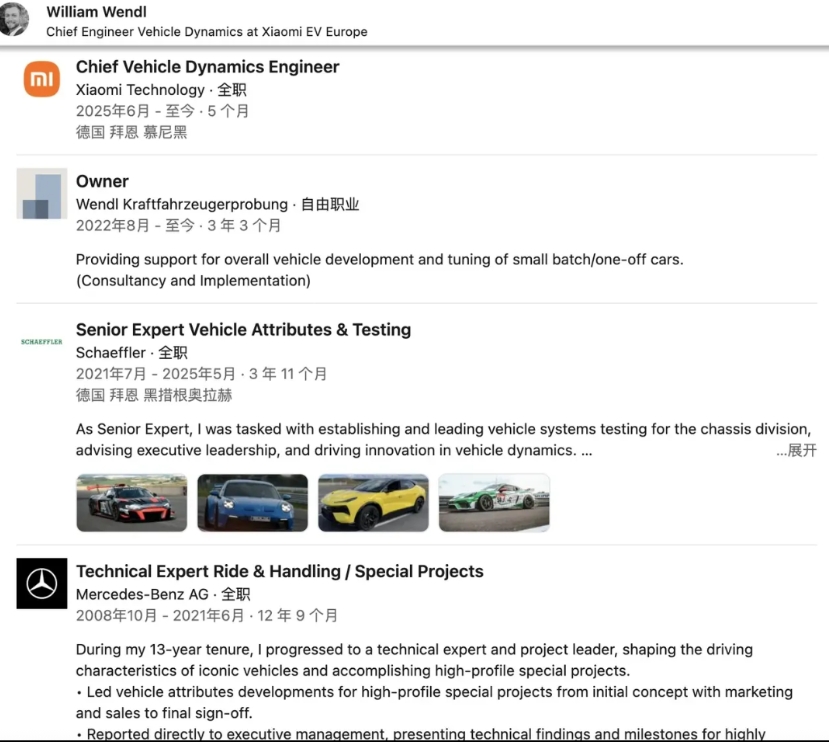
Task: Open the yellow sports car thumbnail
Action: (x=373, y=502)
